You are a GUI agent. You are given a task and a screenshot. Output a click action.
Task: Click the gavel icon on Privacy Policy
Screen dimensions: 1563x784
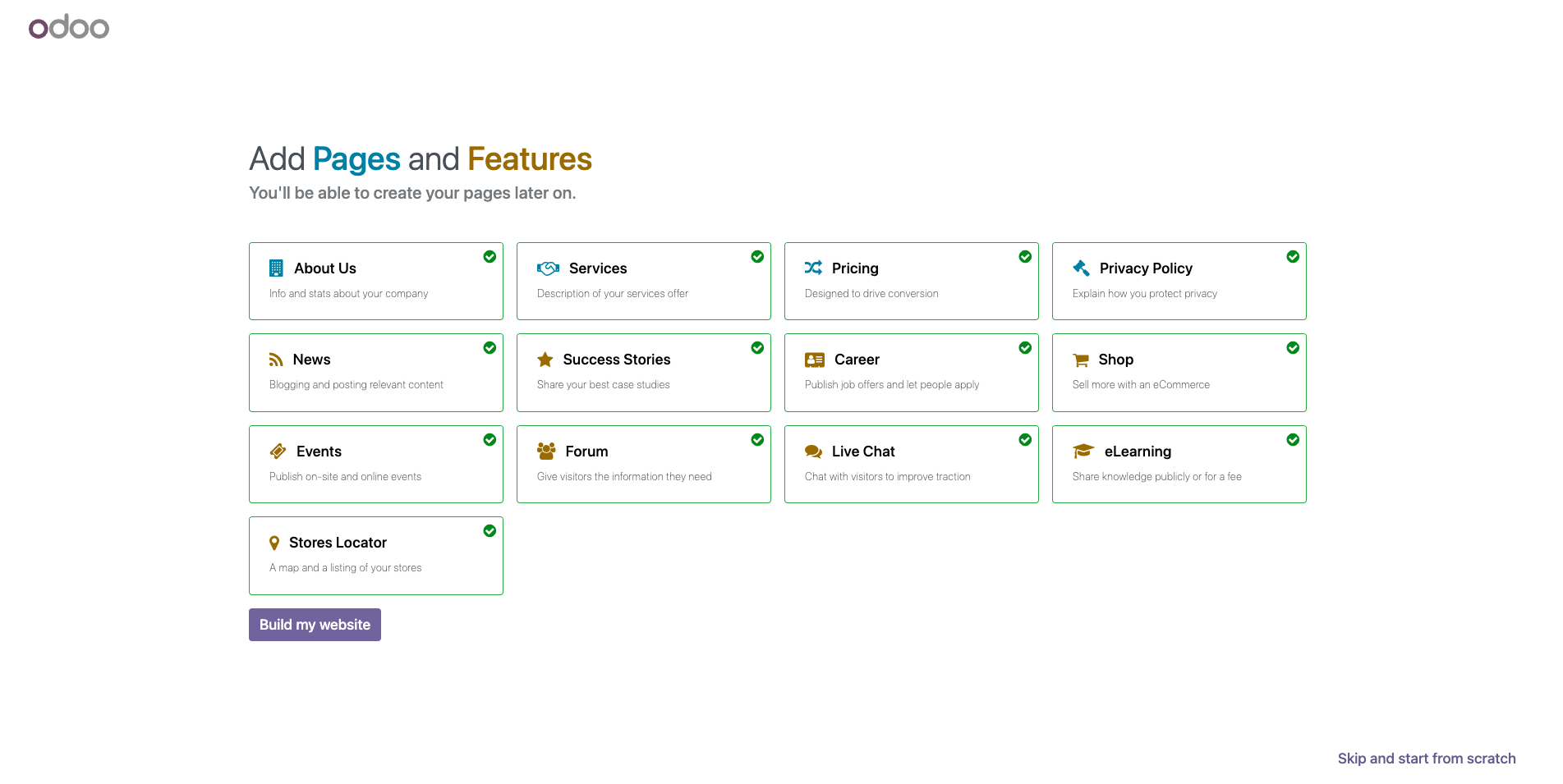[x=1081, y=268]
